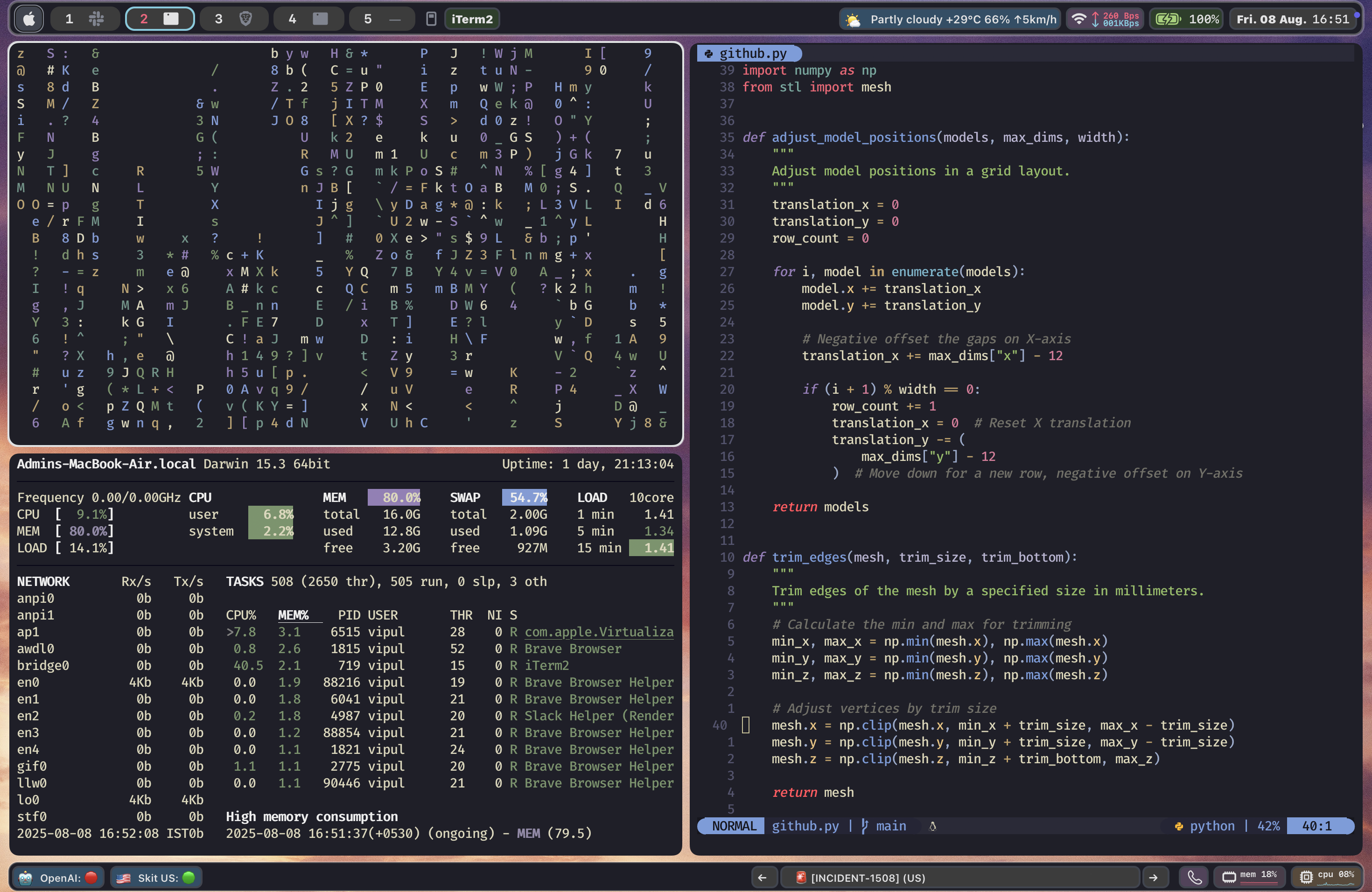1372x892 pixels.
Task: Click the battery 100% indicator
Action: 1186,19
